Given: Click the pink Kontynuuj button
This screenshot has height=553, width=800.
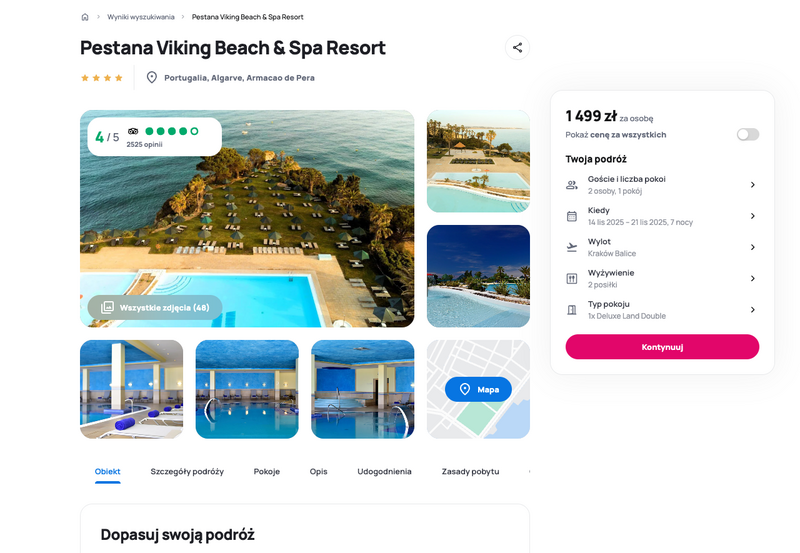Looking at the screenshot, I should click(x=662, y=347).
